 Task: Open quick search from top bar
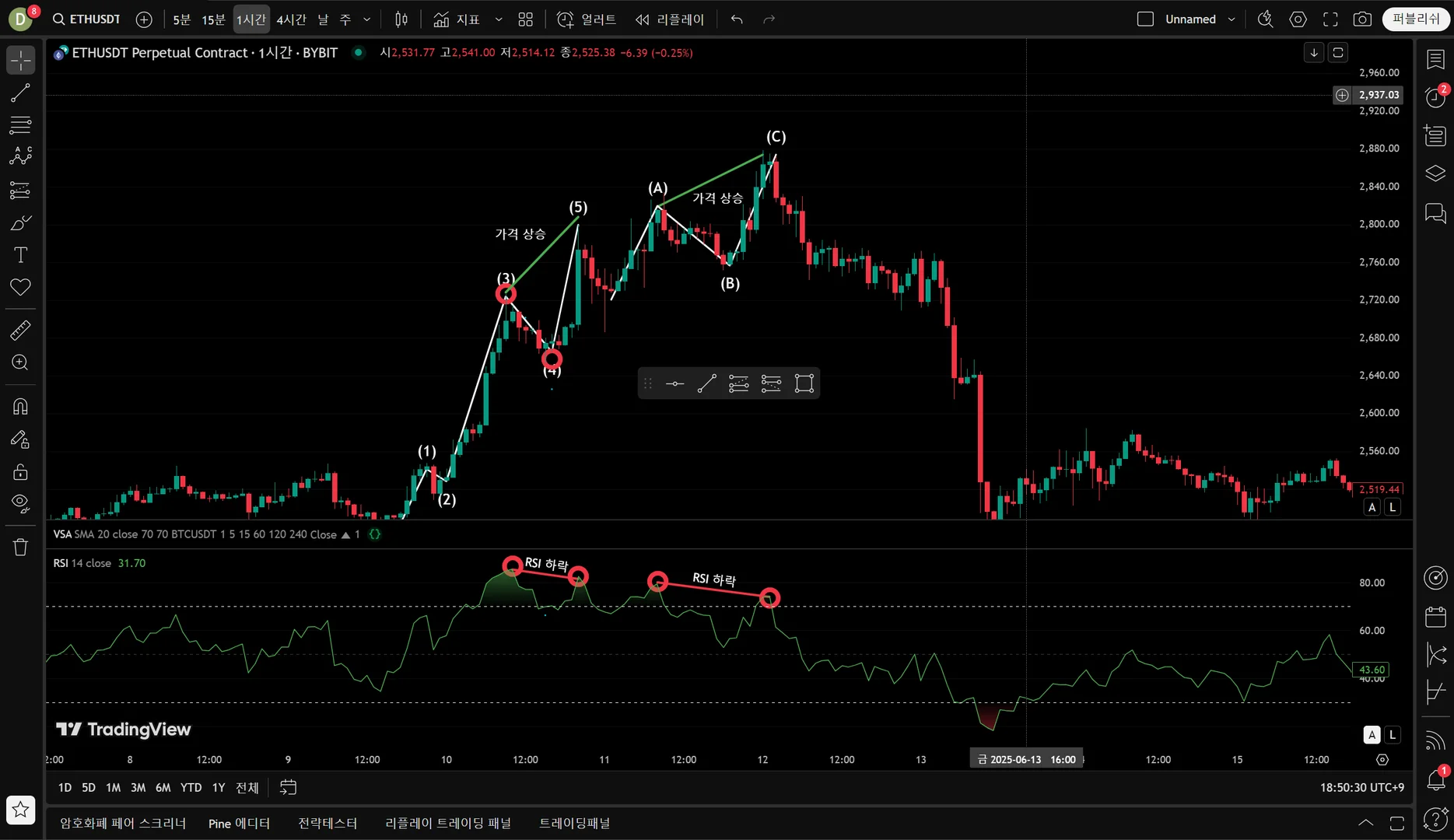(1266, 19)
